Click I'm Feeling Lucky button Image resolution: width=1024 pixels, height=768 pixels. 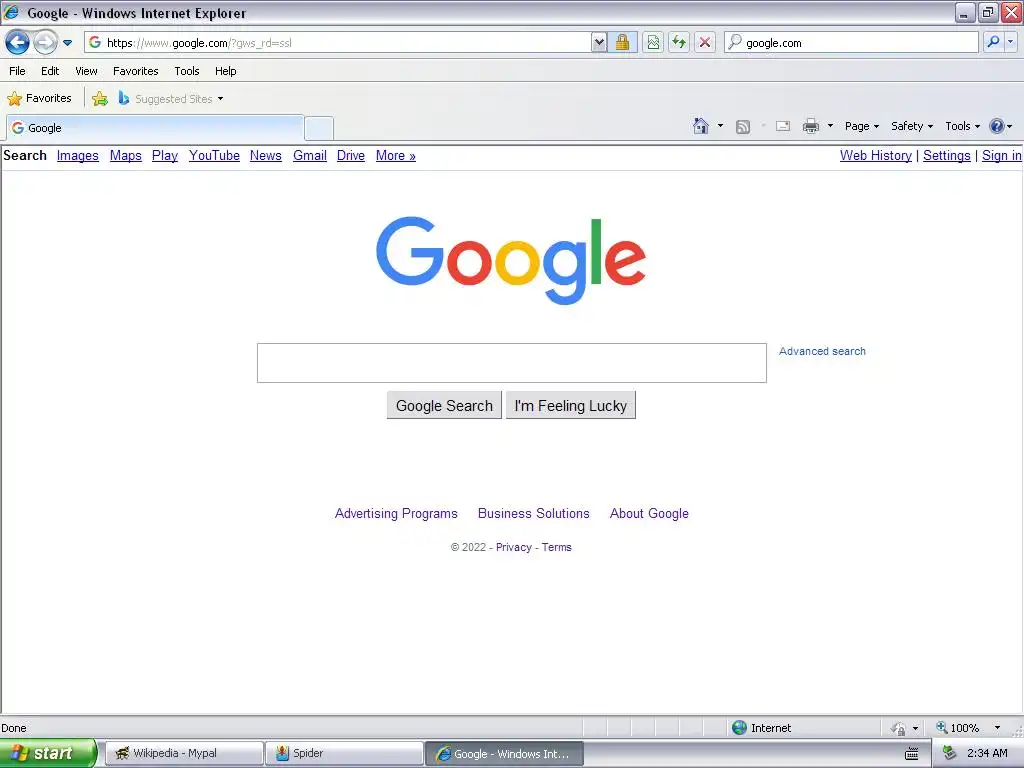[x=571, y=406]
